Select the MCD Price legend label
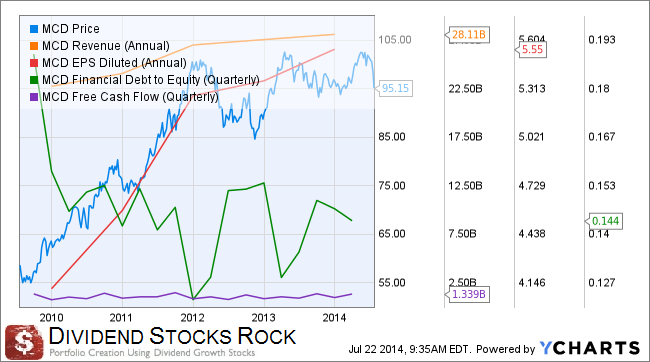 71,29
